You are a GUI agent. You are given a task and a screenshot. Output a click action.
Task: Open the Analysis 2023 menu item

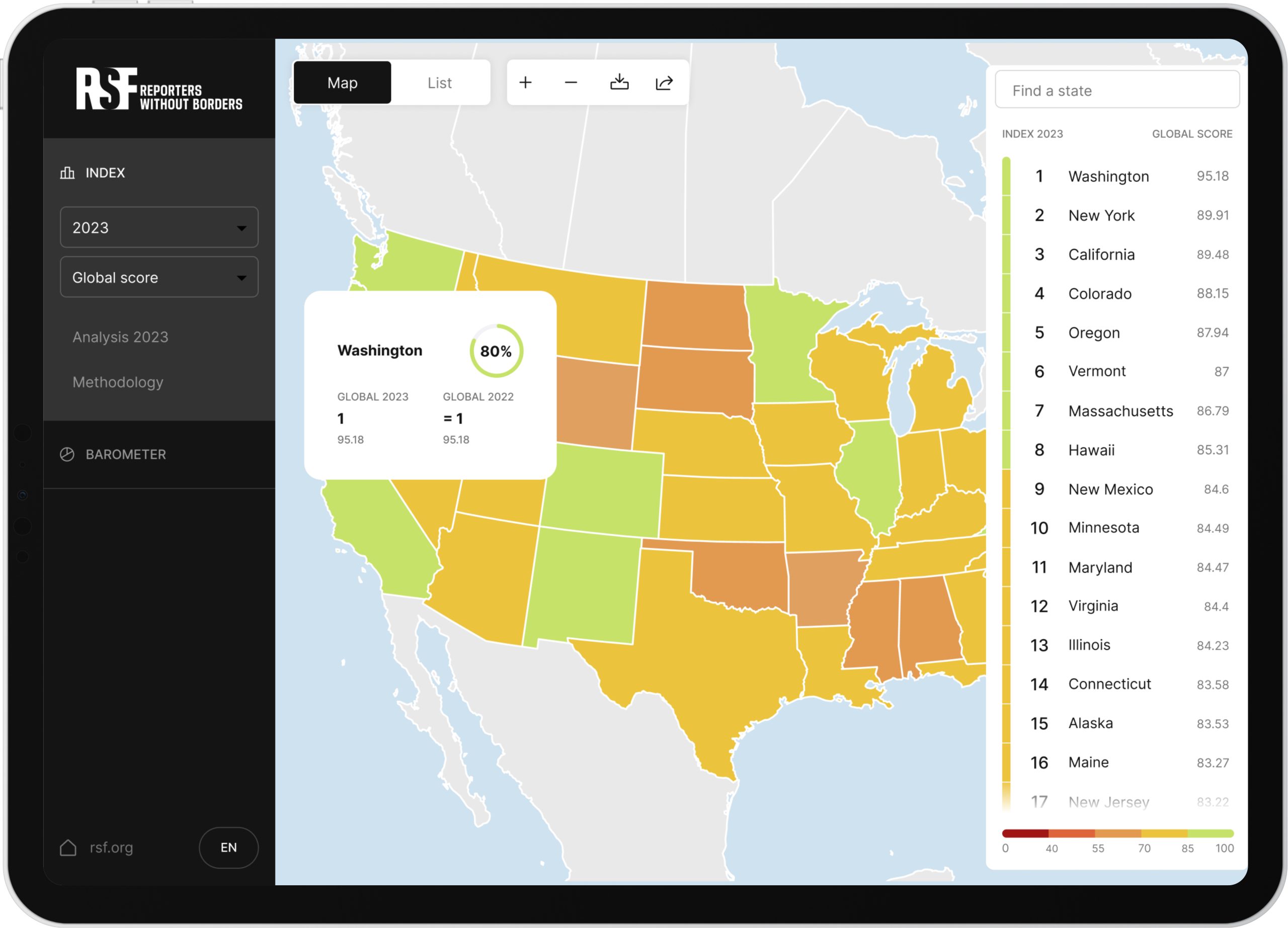pos(120,337)
